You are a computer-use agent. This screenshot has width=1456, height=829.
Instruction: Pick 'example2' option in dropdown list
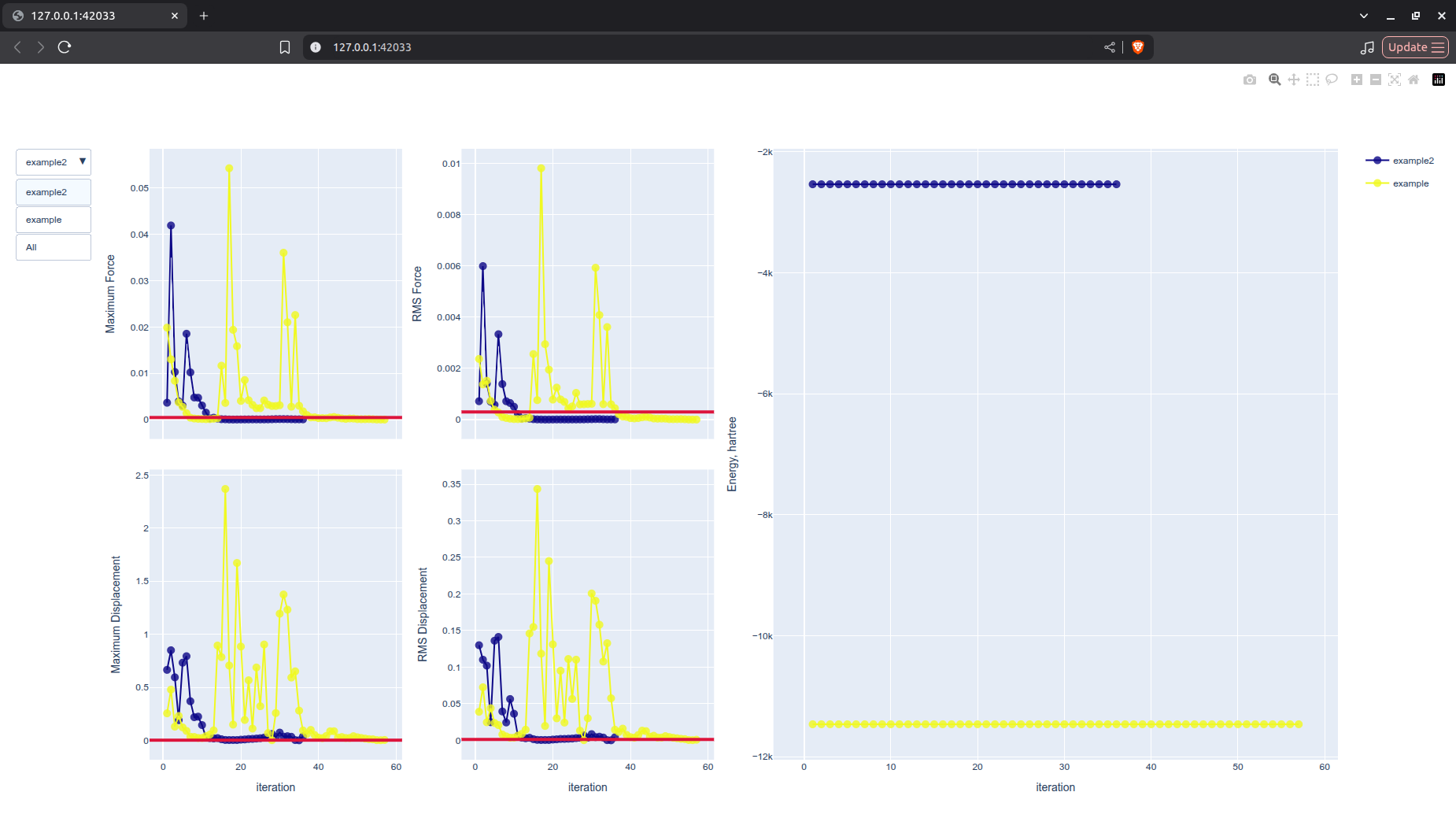point(54,192)
